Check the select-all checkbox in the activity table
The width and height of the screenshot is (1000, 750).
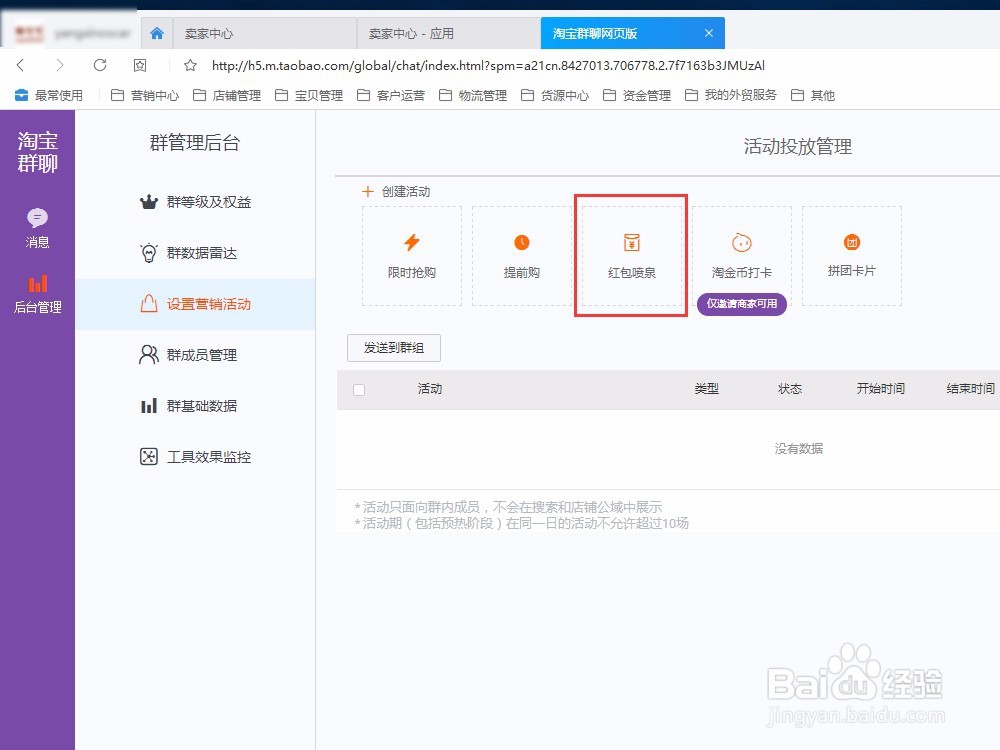click(x=359, y=390)
